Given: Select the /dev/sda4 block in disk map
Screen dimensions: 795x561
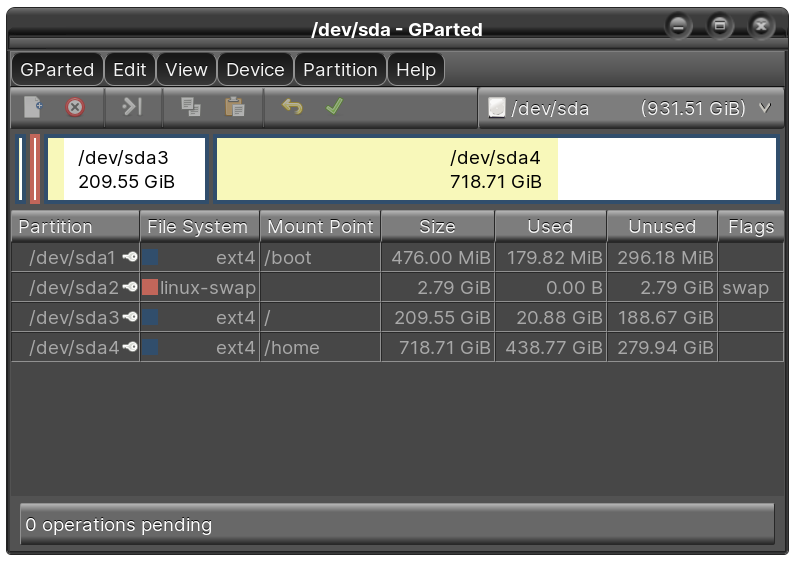Looking at the screenshot, I should tap(496, 169).
